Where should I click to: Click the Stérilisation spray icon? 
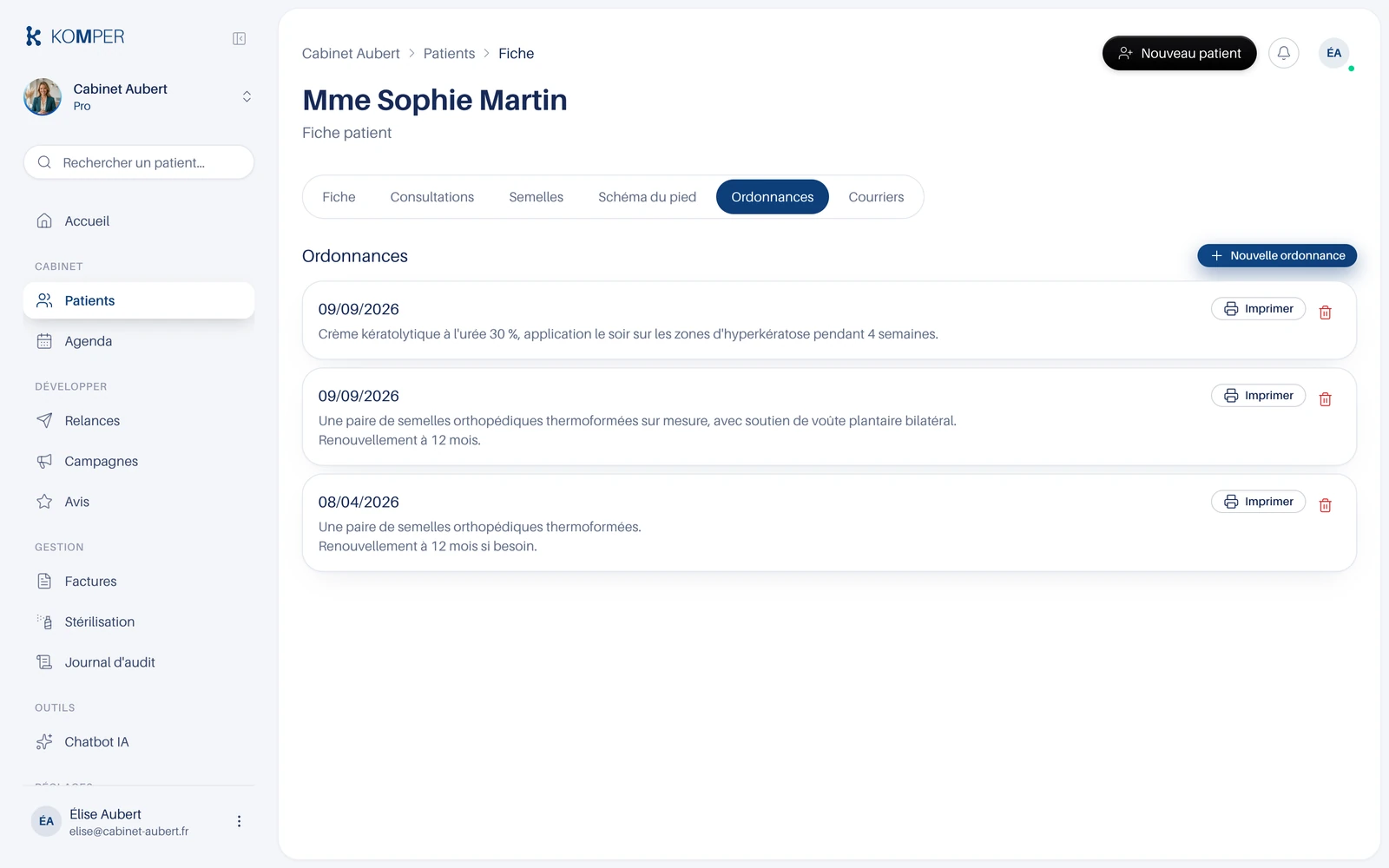coord(44,621)
